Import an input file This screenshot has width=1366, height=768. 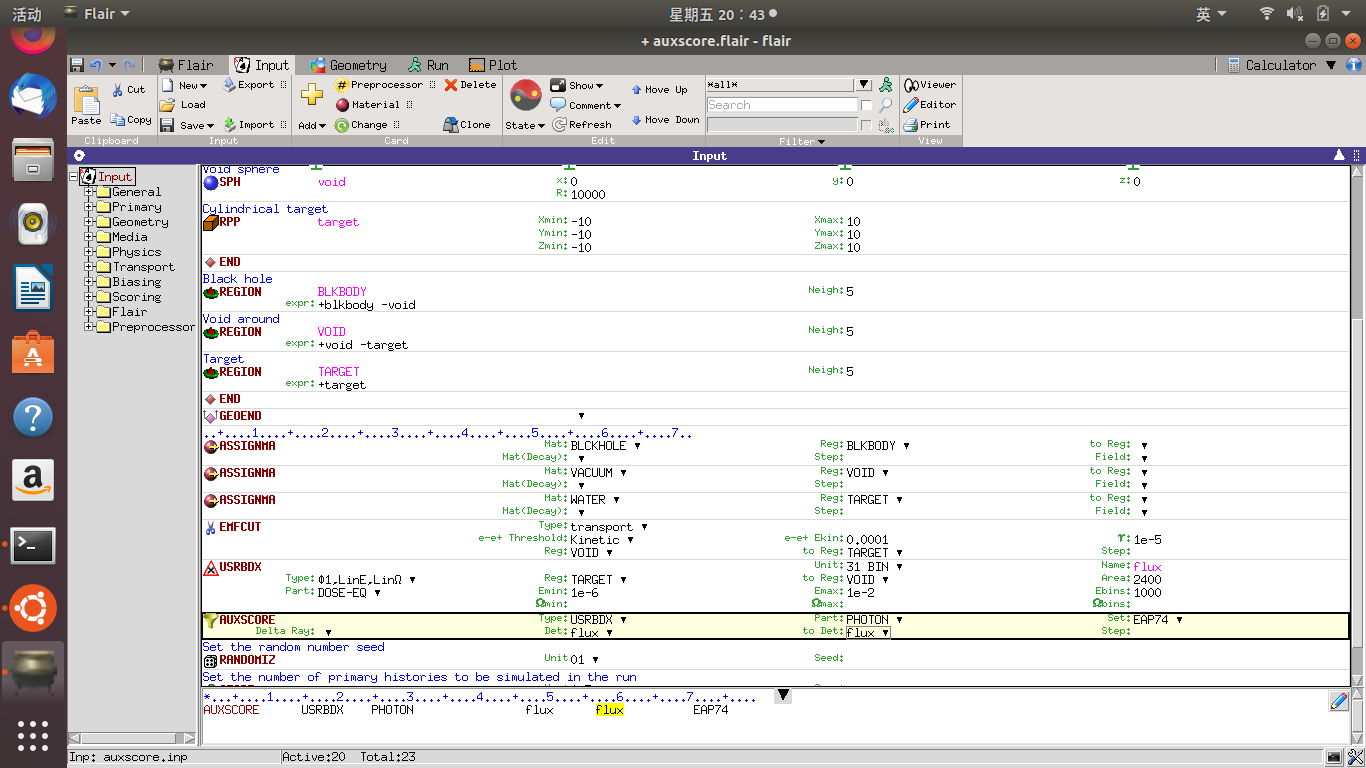tap(248, 125)
